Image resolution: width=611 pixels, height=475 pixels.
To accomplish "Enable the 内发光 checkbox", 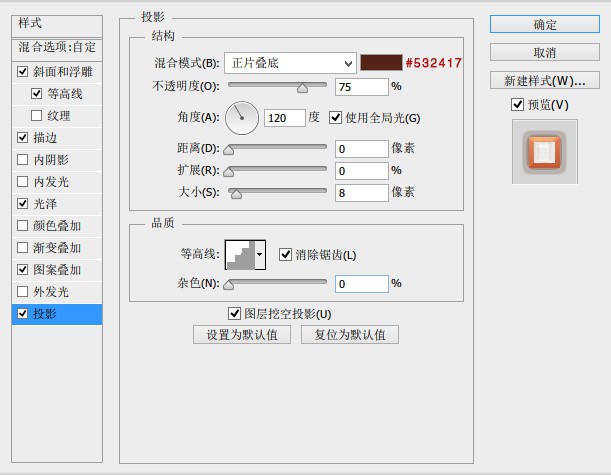I will (23, 181).
